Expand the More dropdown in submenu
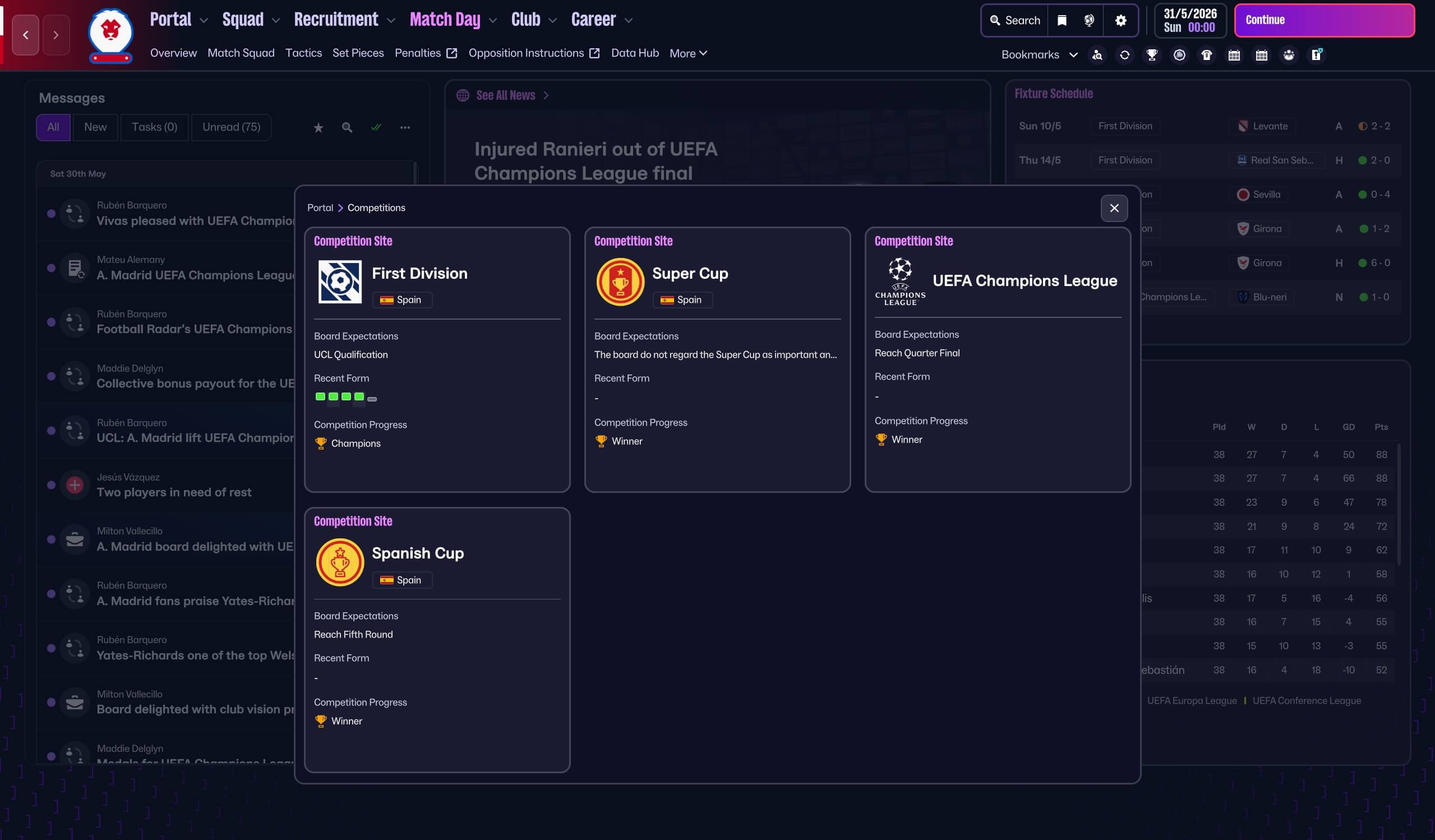The width and height of the screenshot is (1435, 840). 688,53
